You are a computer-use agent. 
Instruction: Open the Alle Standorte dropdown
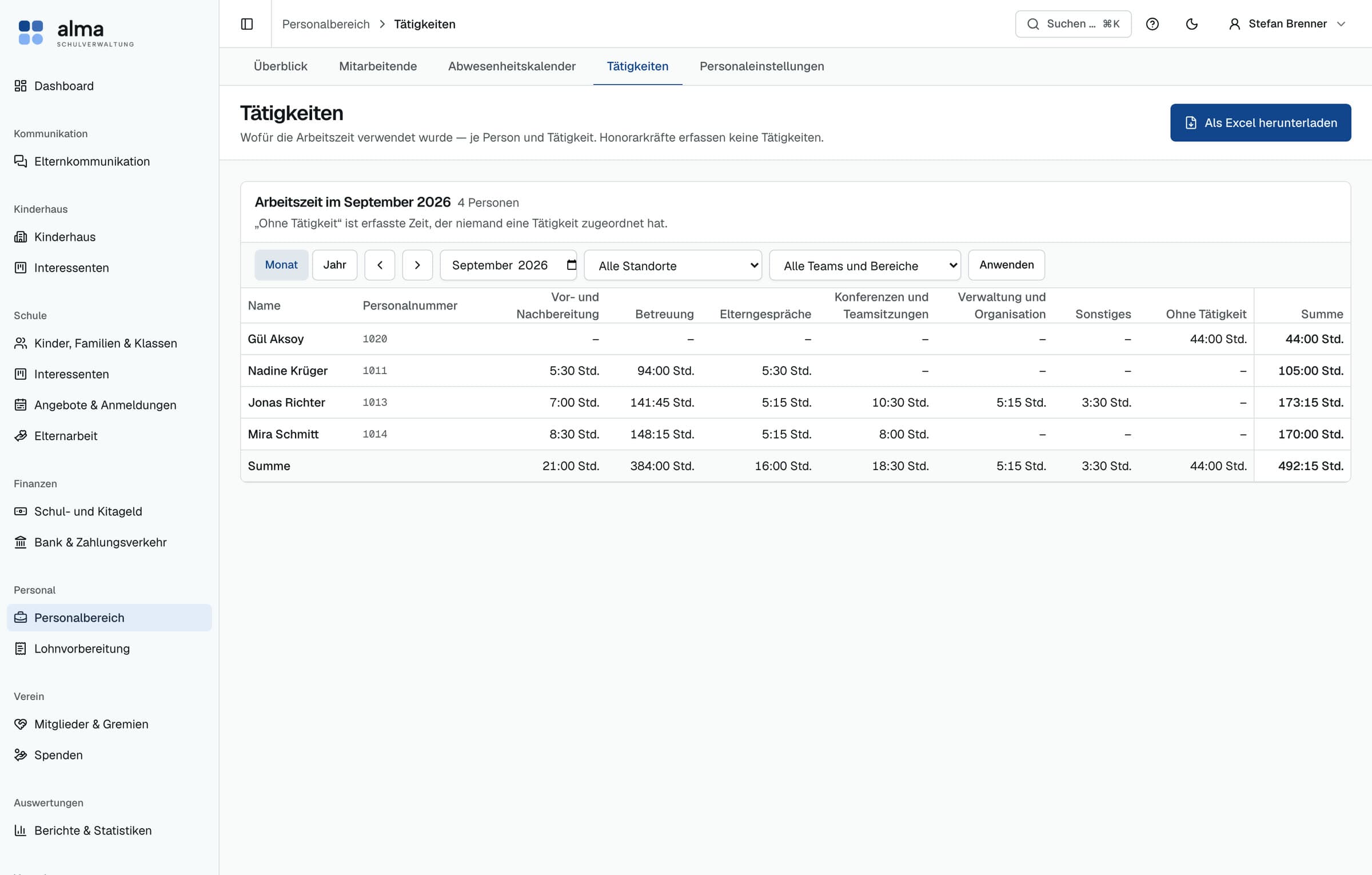point(673,265)
